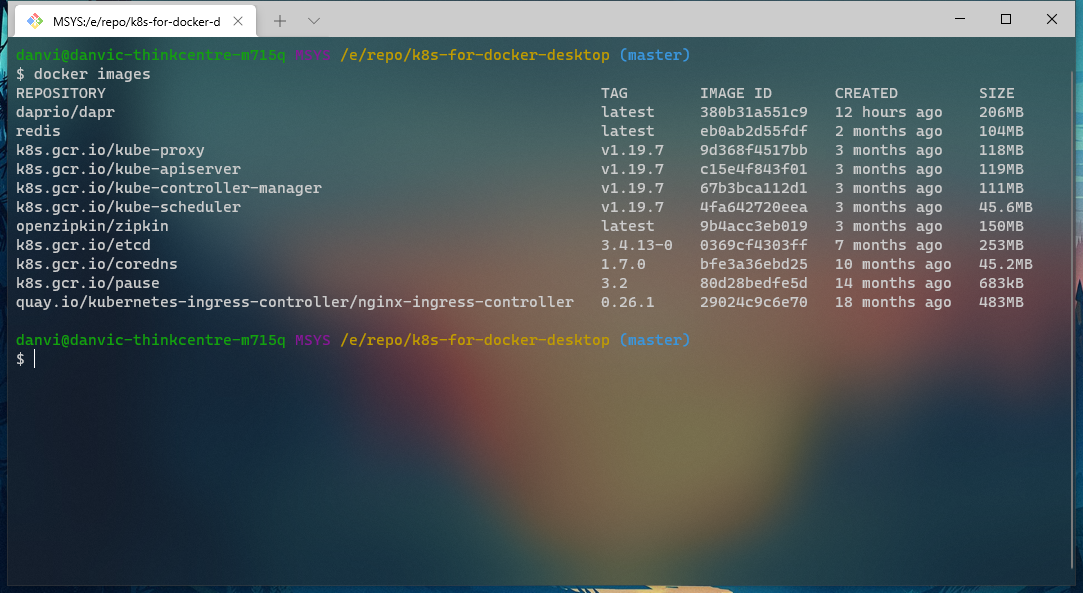Click k8s.gcr.io/pause repository text
1083x593 pixels.
pyautogui.click(x=88, y=283)
